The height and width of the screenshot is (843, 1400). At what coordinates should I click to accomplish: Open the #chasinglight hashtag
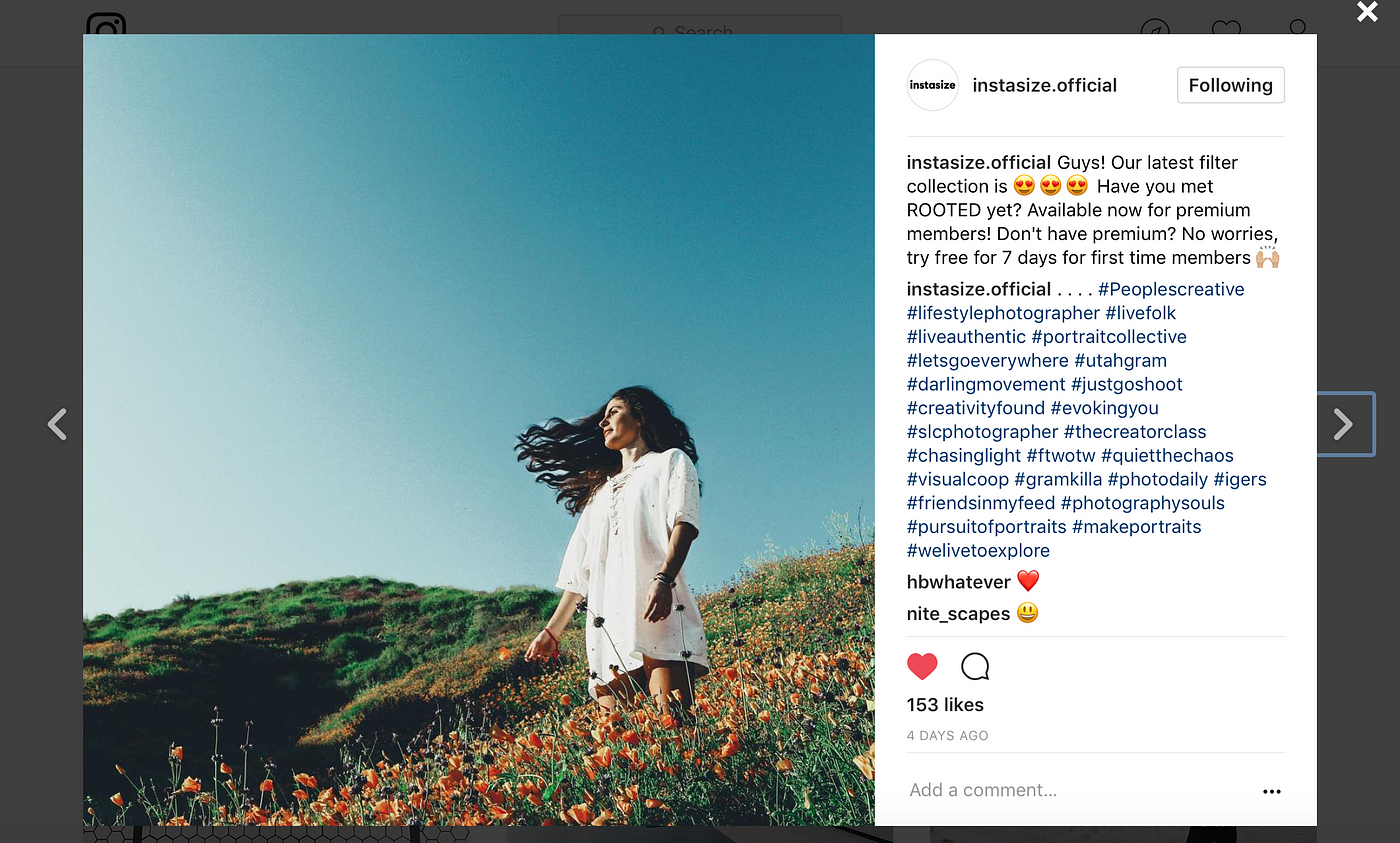964,456
